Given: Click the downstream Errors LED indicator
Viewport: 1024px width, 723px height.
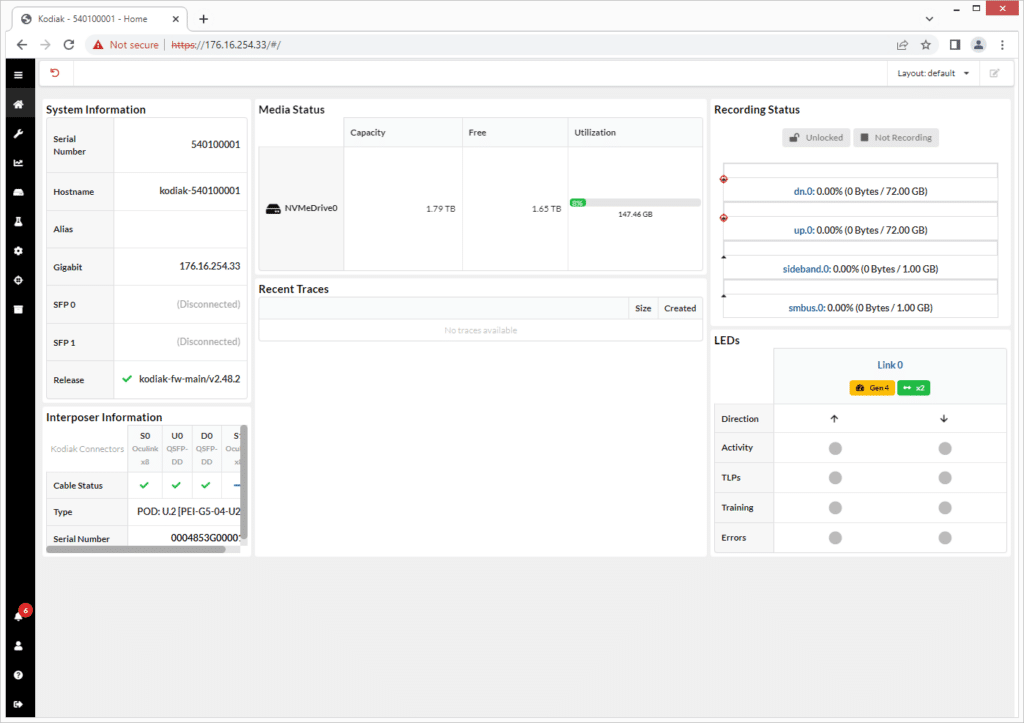Looking at the screenshot, I should point(944,538).
